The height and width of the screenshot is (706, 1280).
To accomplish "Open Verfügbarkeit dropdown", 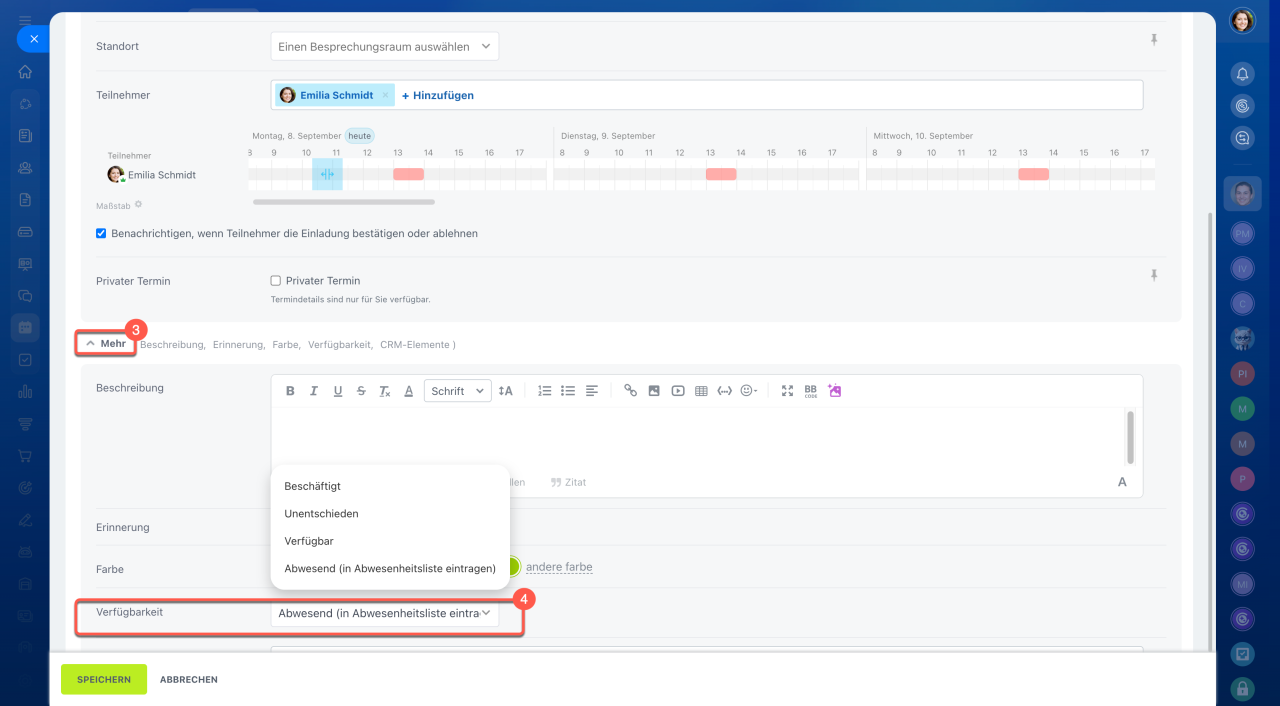I will coord(385,613).
